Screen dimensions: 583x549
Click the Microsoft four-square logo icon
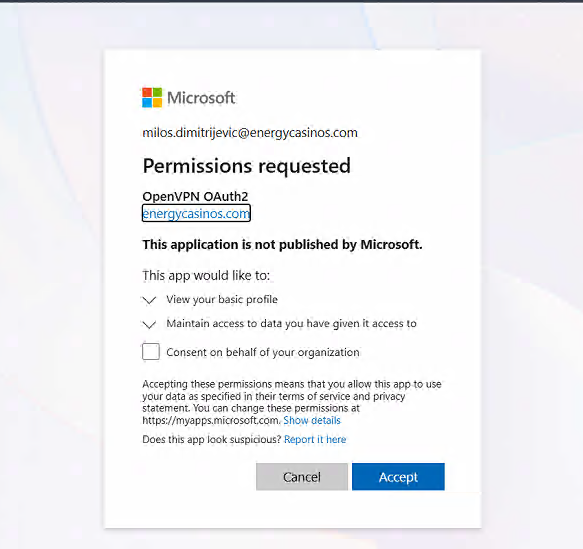(152, 97)
